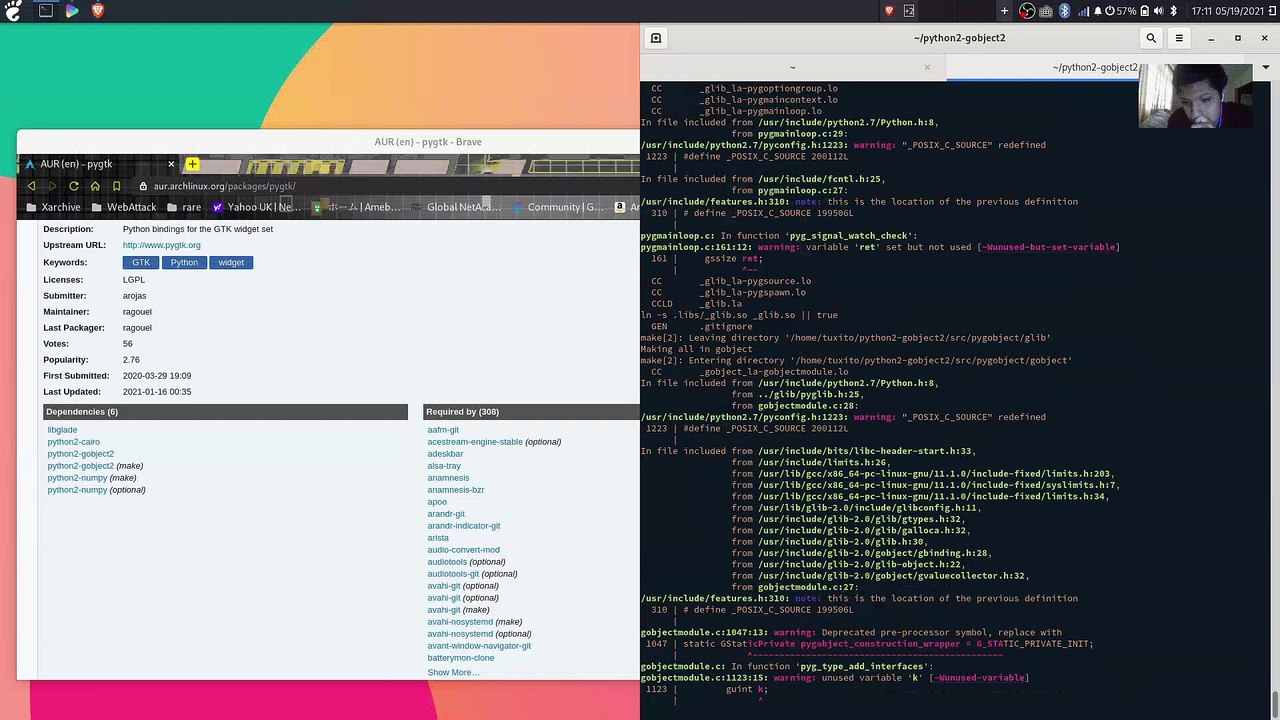Launch the colorful play-arrow app in panel
The width and height of the screenshot is (1280, 720).
pyautogui.click(x=72, y=11)
